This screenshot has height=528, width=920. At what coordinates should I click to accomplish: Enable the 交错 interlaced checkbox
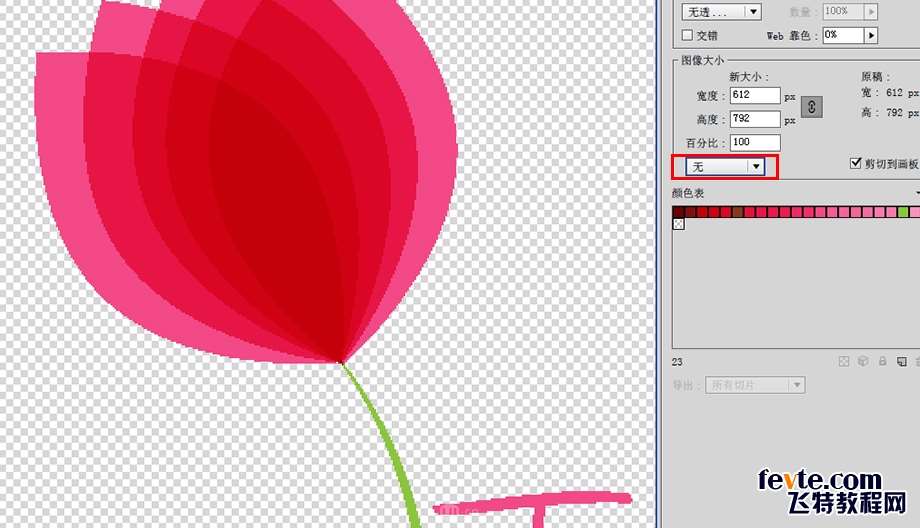[x=687, y=35]
